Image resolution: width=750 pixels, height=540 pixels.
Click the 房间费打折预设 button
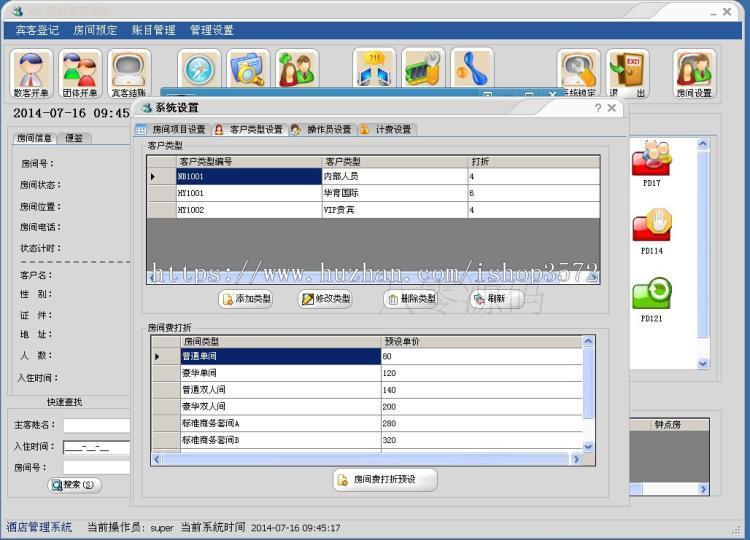point(385,479)
